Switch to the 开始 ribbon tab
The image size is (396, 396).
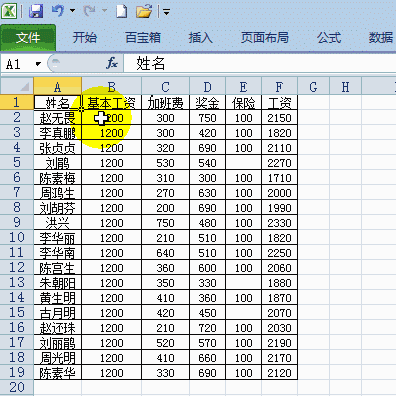85,37
